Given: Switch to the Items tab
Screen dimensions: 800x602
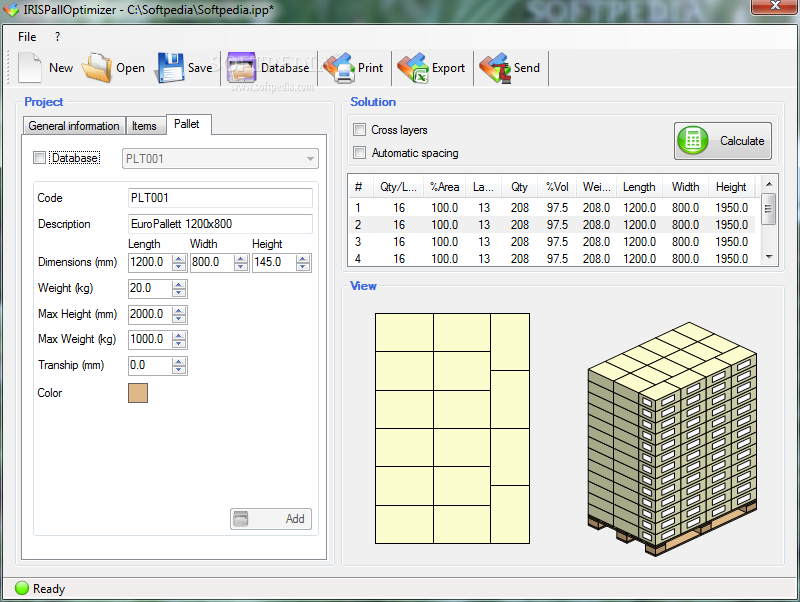Looking at the screenshot, I should pos(144,126).
